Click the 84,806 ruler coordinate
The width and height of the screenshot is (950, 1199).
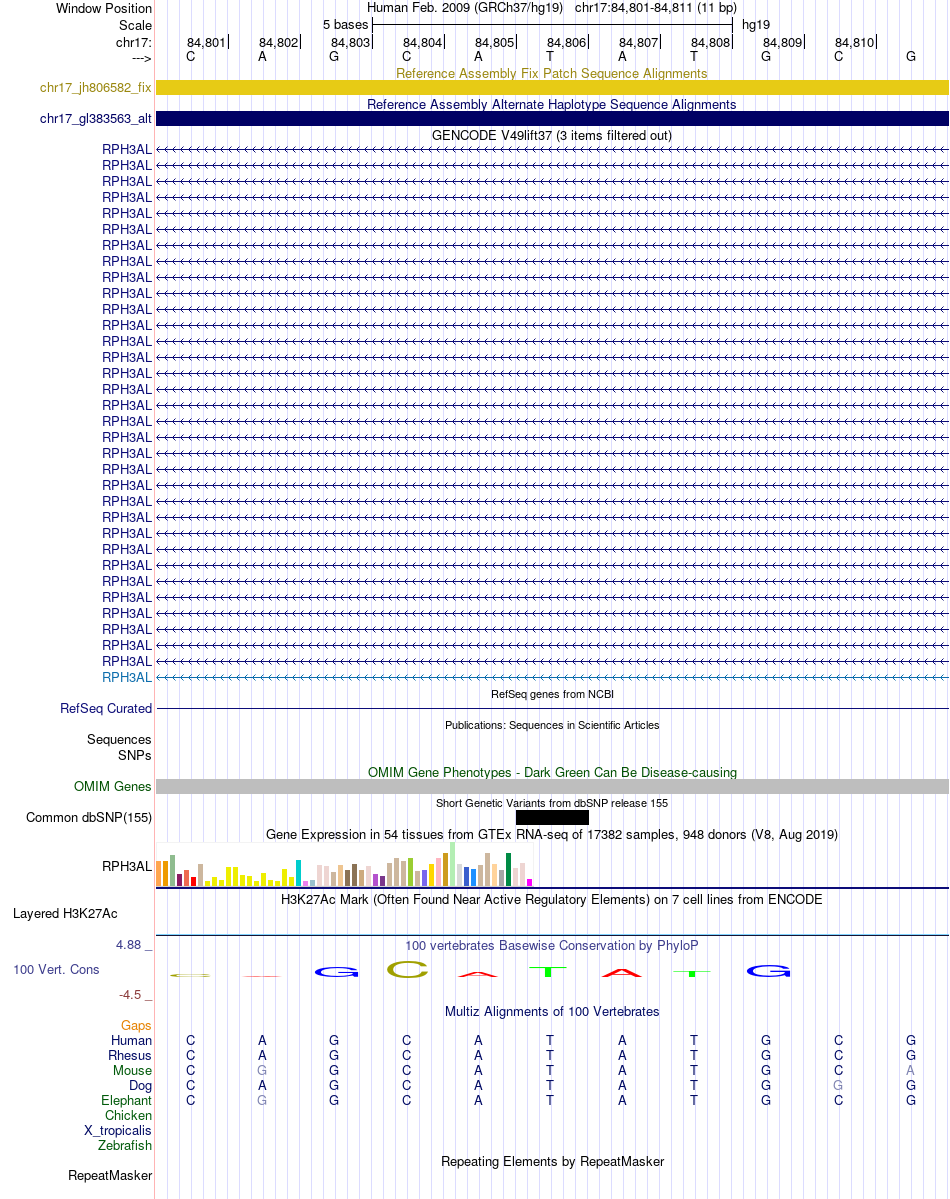coord(566,43)
